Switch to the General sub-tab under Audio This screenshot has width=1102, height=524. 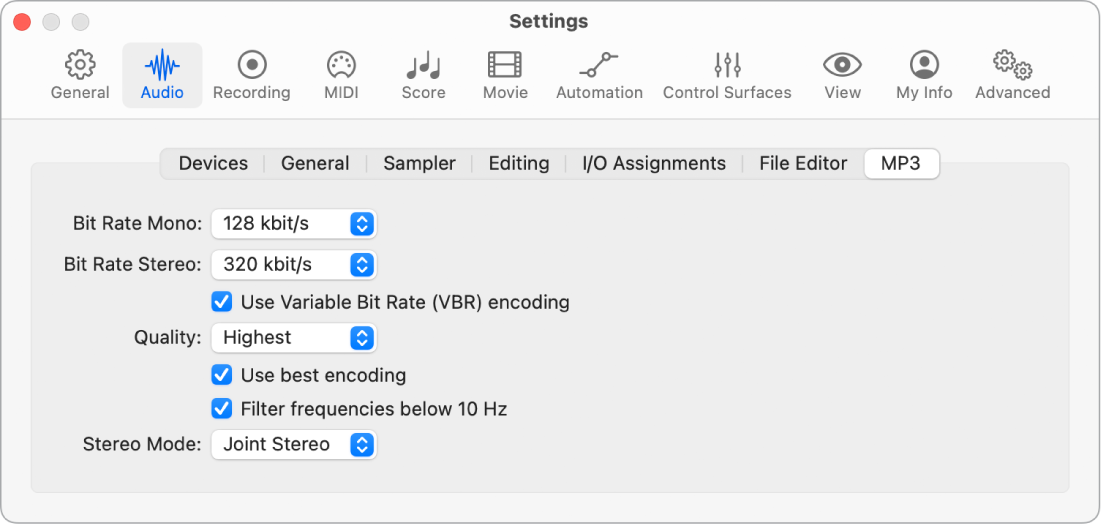pos(315,163)
